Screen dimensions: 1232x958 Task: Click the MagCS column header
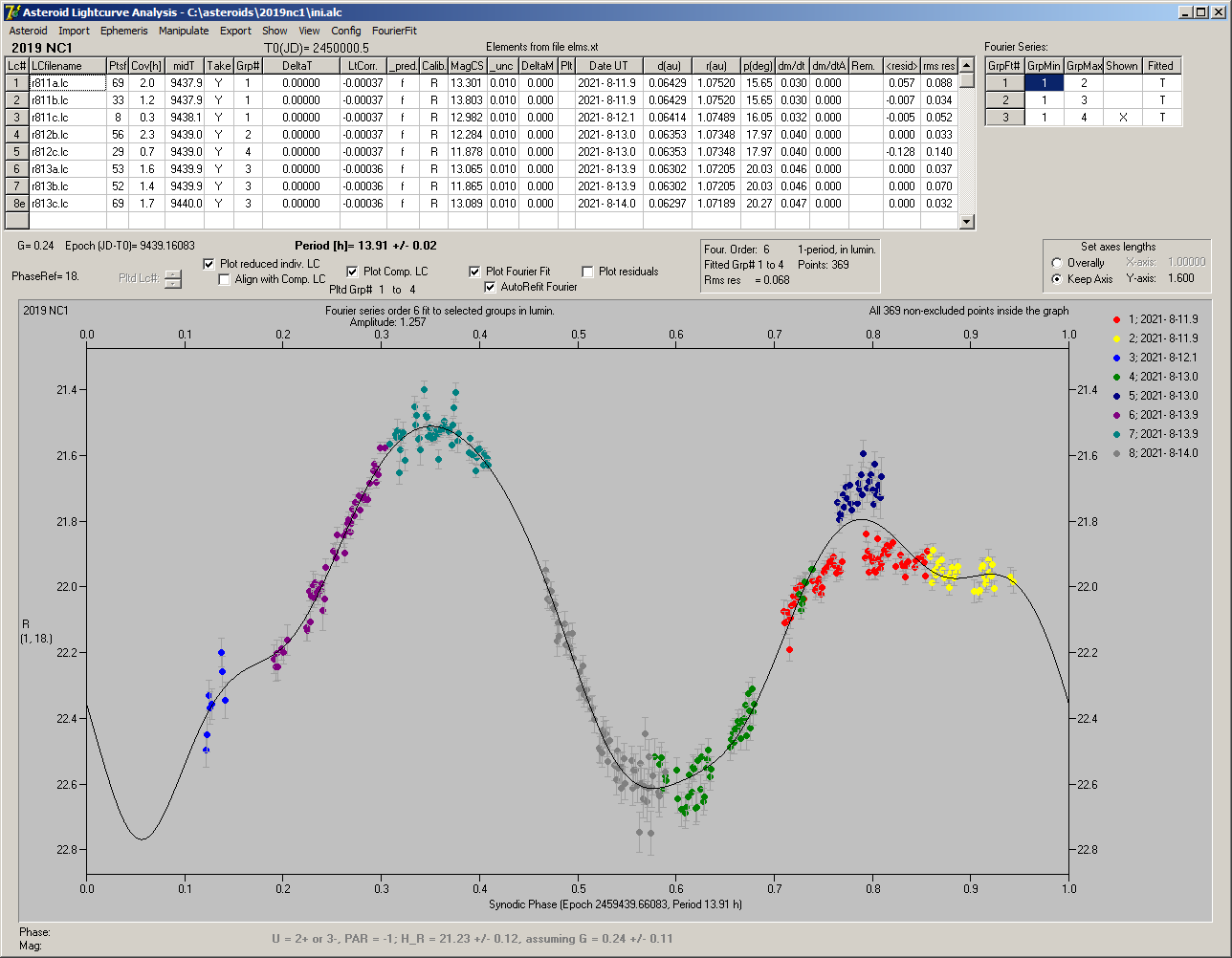coord(467,66)
